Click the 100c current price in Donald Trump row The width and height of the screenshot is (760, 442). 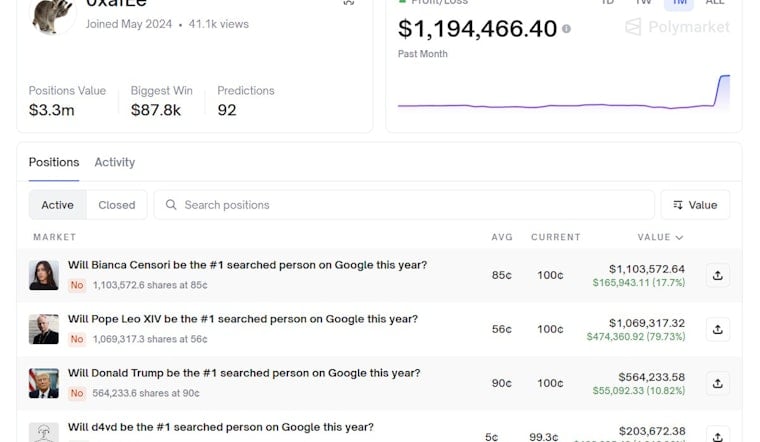[550, 383]
